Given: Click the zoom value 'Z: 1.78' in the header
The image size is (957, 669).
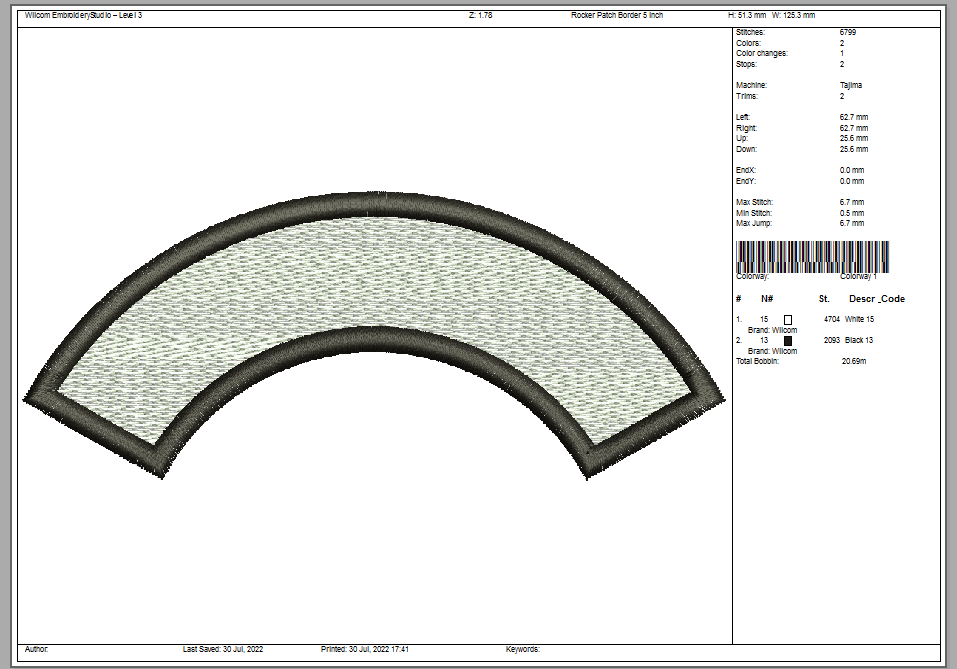Looking at the screenshot, I should point(480,15).
